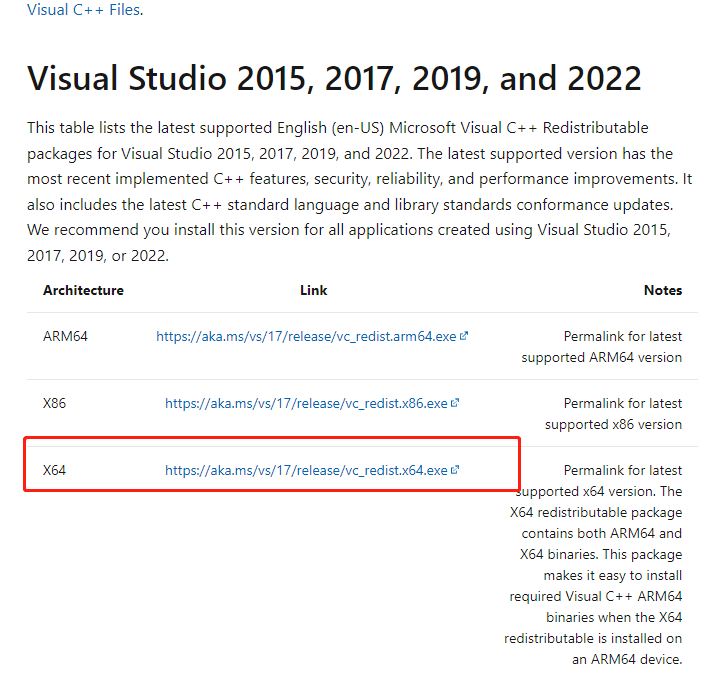Screen dimensions: 719x678
Task: Click external-link icon after the x86.exe URL
Action: tap(455, 403)
